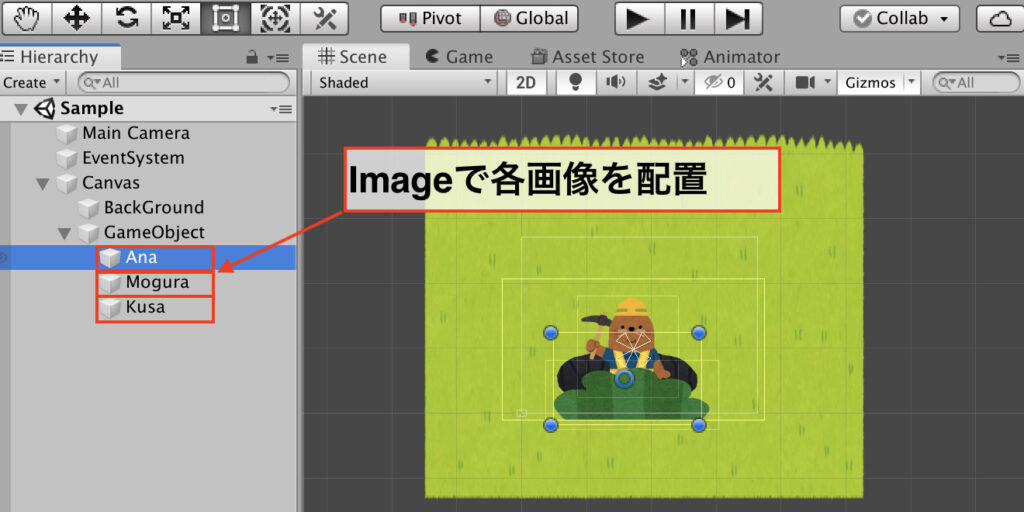Image resolution: width=1024 pixels, height=512 pixels.
Task: Open Sample scene options menu
Action: pyautogui.click(x=281, y=109)
